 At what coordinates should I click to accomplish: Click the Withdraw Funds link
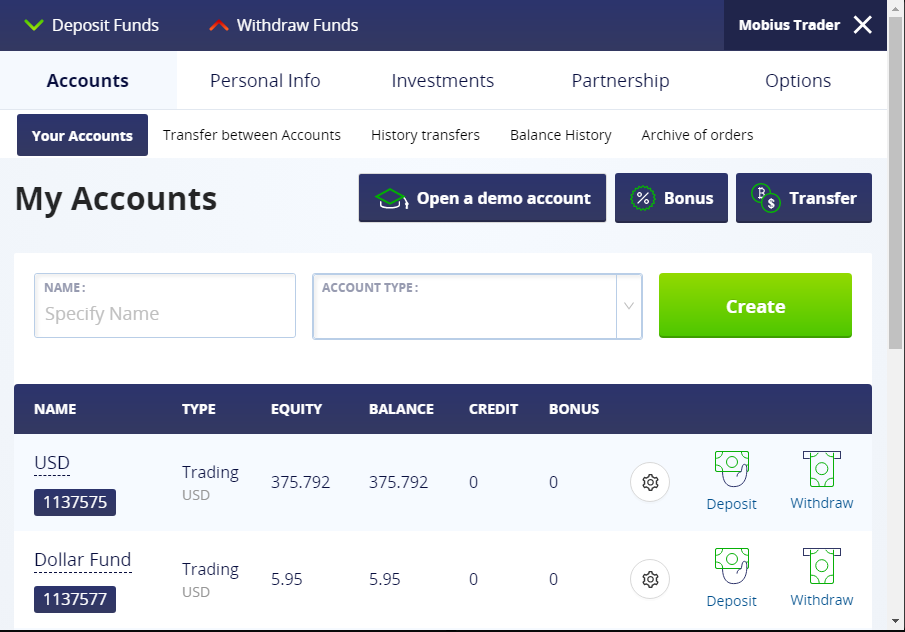coord(297,25)
